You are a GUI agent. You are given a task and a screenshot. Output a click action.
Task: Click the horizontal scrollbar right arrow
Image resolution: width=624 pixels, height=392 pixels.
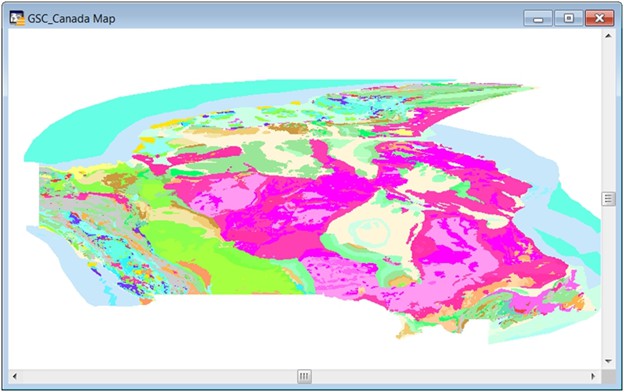(x=593, y=376)
